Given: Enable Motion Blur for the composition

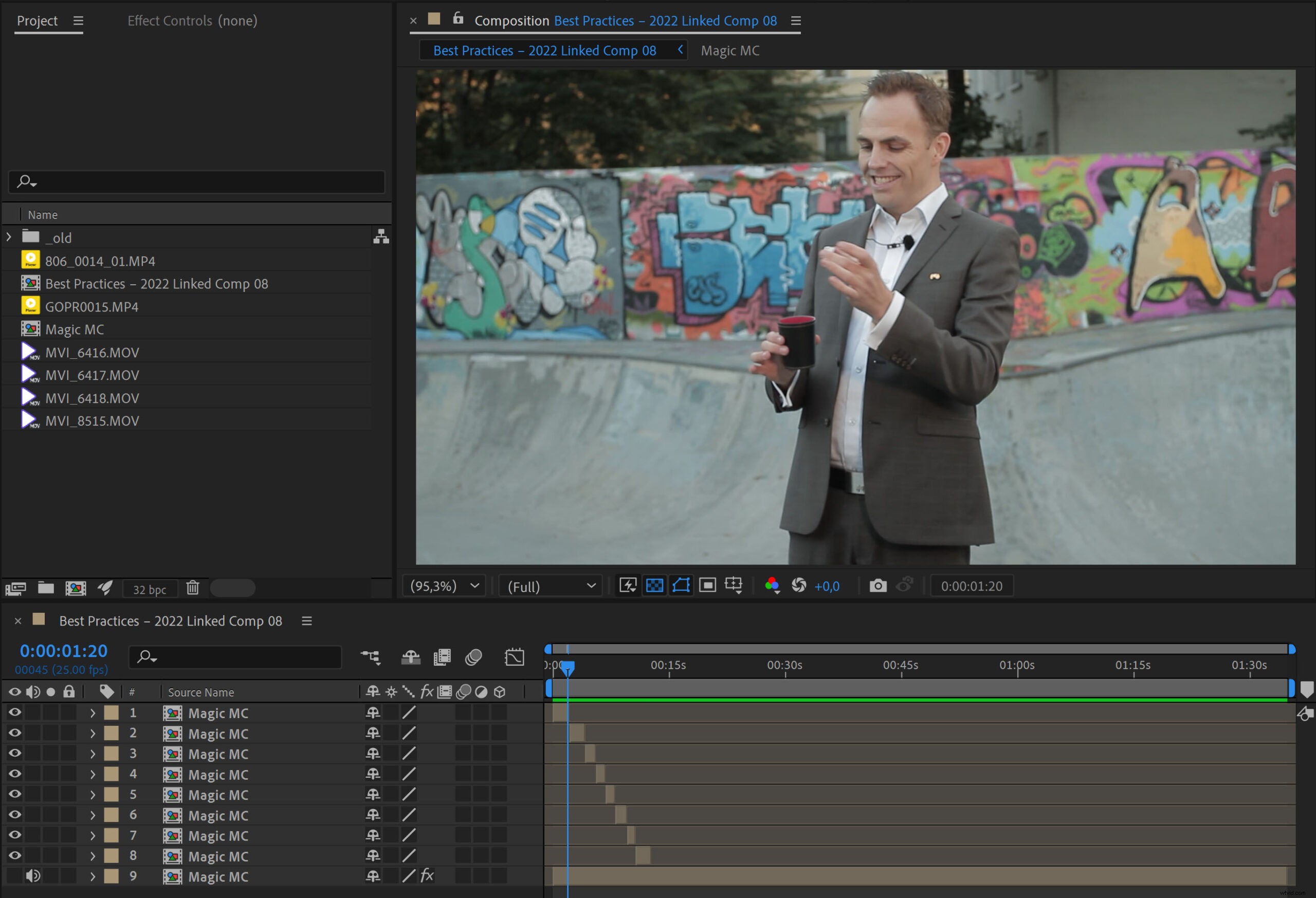Looking at the screenshot, I should (x=474, y=657).
